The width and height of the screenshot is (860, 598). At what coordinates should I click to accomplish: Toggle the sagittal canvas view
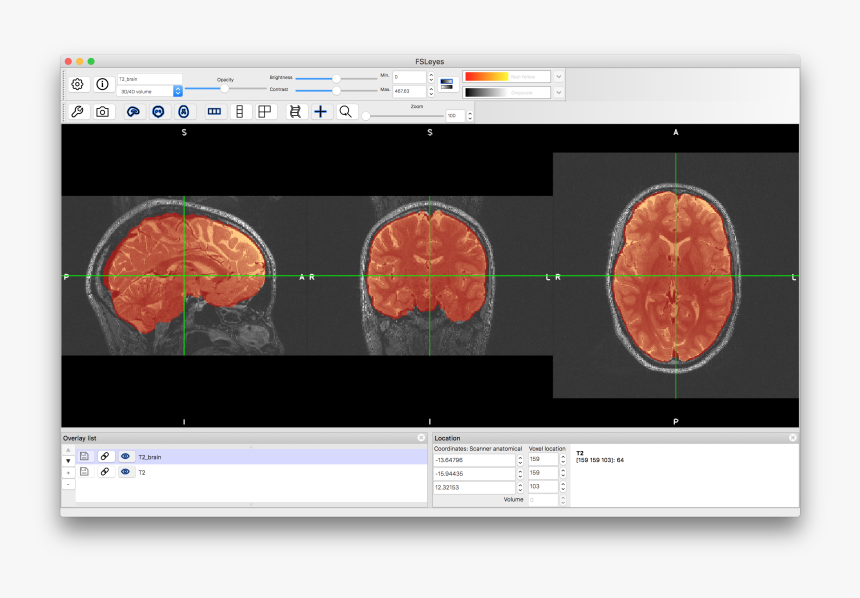(x=133, y=112)
